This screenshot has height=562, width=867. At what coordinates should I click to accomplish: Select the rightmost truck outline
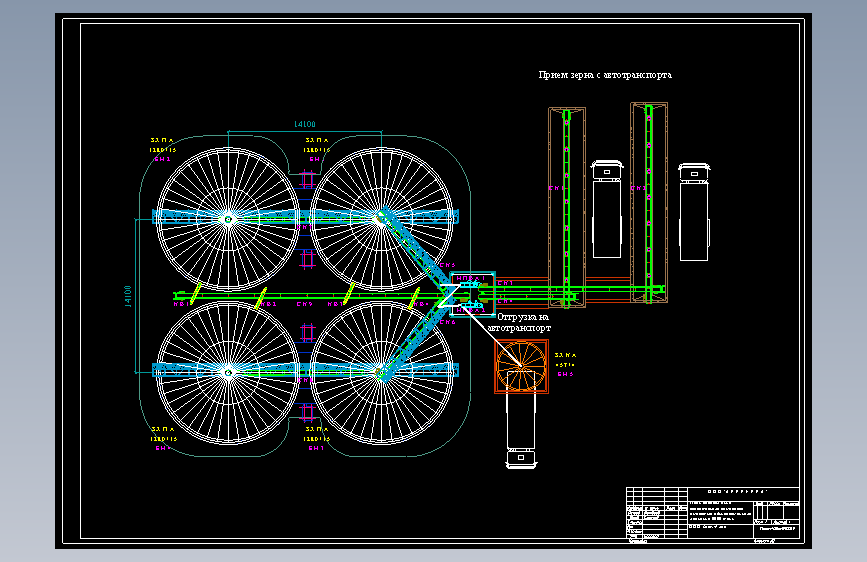[x=694, y=212]
